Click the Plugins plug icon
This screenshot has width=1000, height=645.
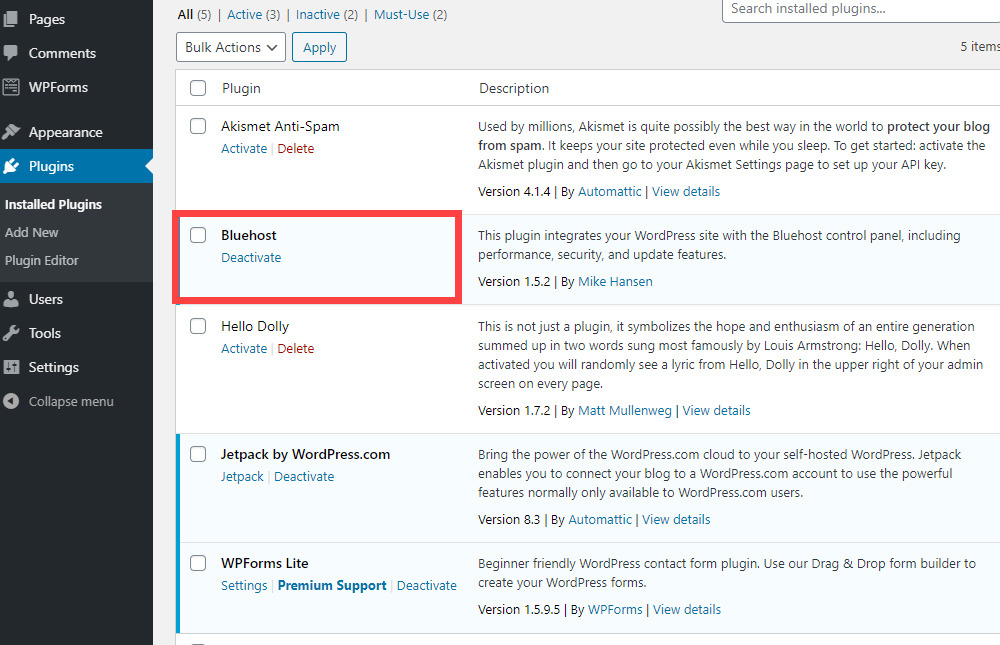11,167
